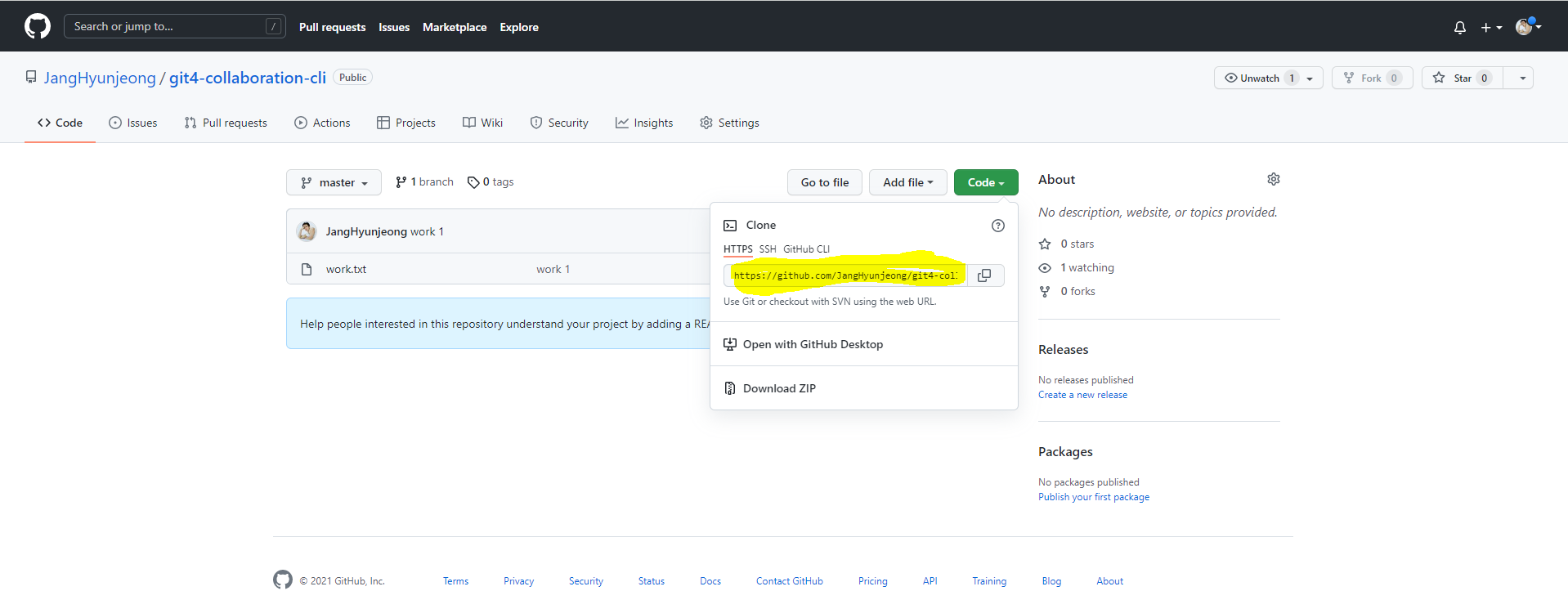The height and width of the screenshot is (591, 1568).
Task: Click the work.txt file icon
Action: (x=307, y=269)
